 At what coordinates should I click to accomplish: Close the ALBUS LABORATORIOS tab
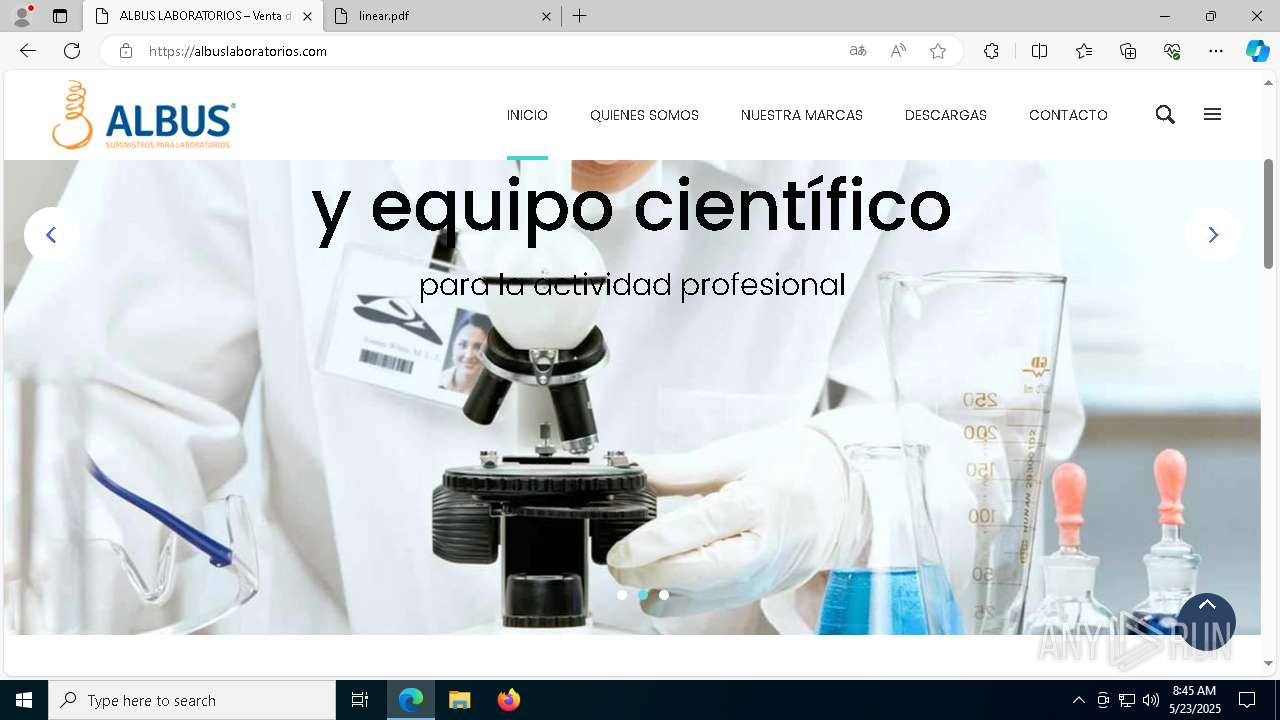click(x=307, y=16)
